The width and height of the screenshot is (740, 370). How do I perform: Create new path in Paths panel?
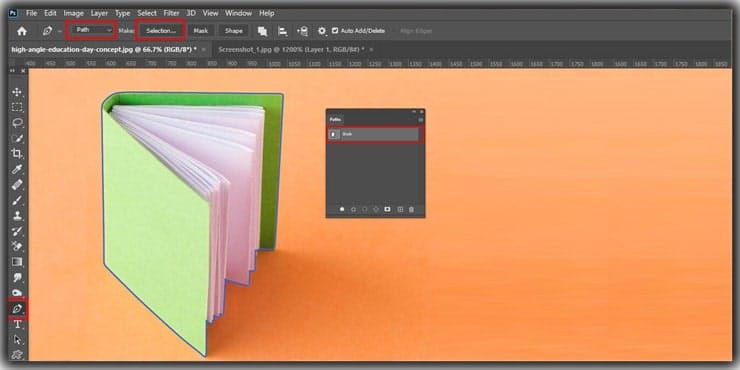point(400,209)
